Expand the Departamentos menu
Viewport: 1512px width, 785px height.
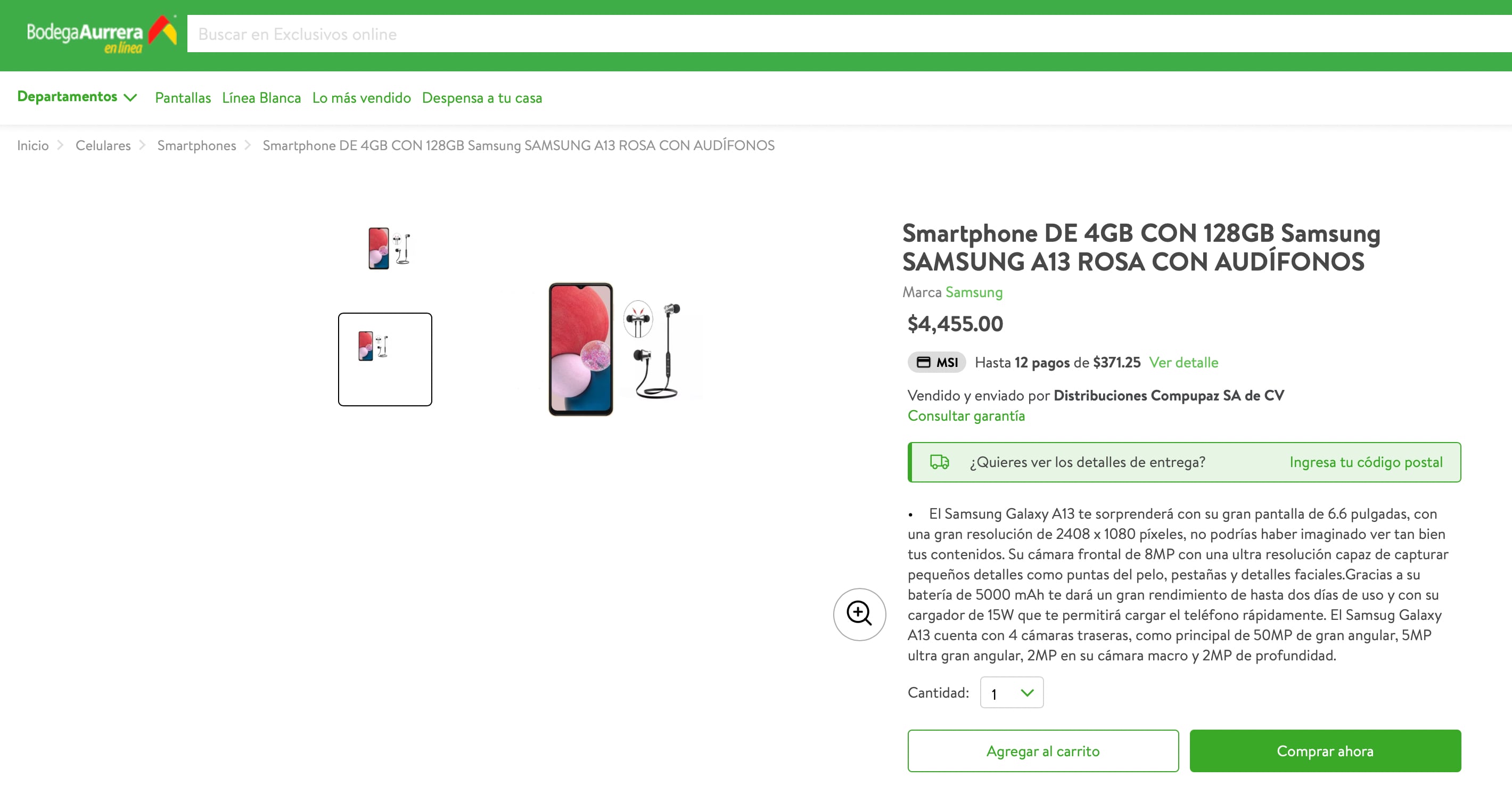pos(77,97)
